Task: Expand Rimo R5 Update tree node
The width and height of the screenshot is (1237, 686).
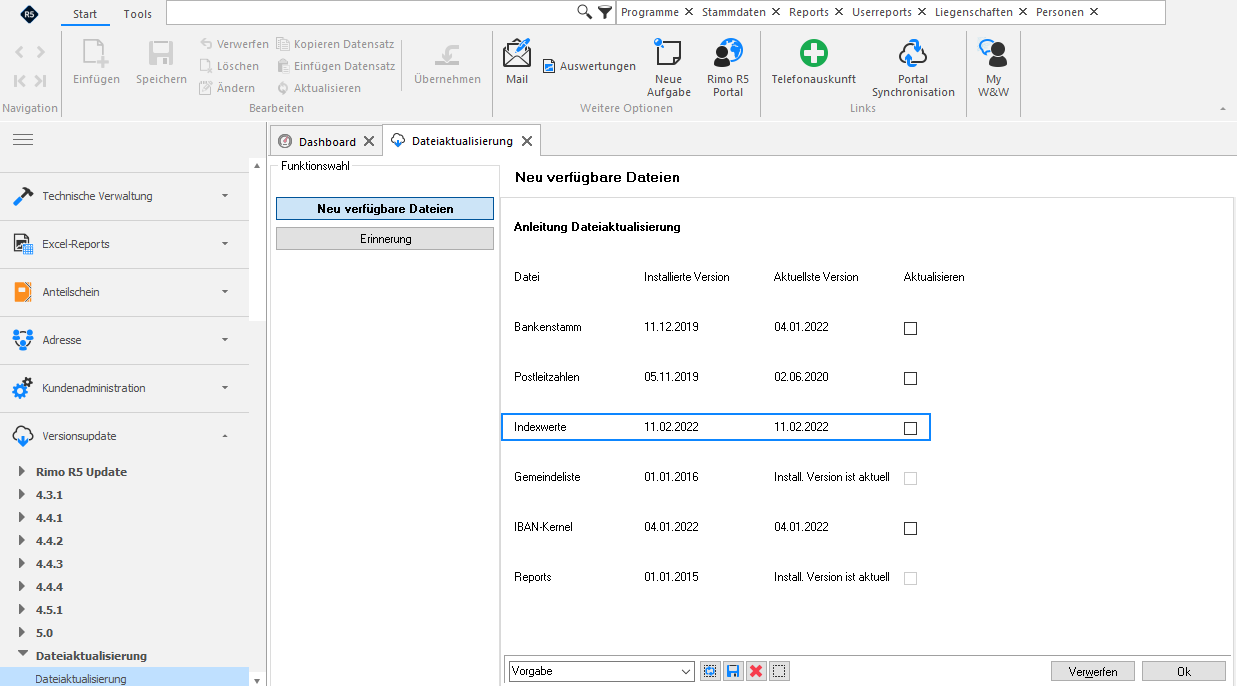Action: (24, 472)
